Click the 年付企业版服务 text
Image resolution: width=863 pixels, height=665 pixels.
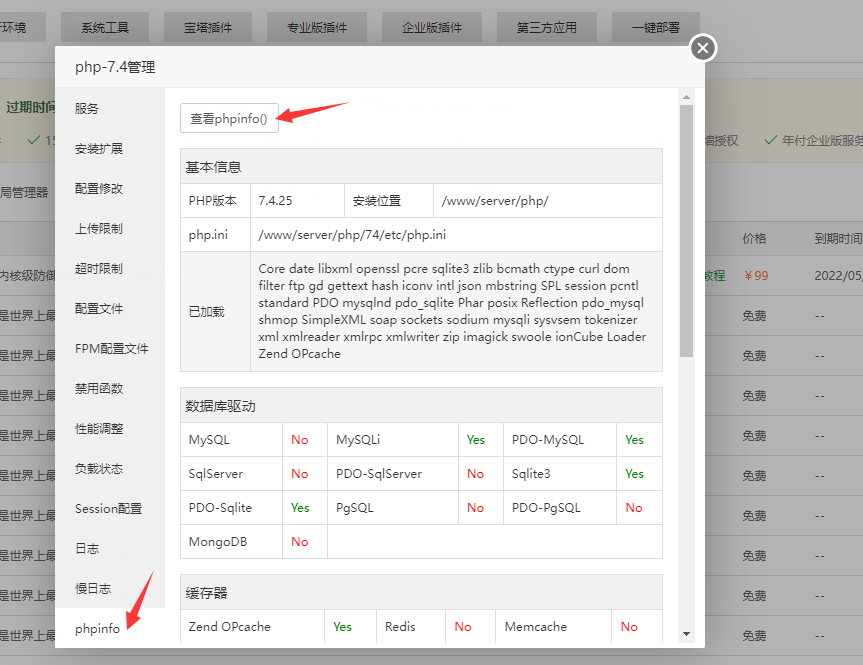coord(822,140)
